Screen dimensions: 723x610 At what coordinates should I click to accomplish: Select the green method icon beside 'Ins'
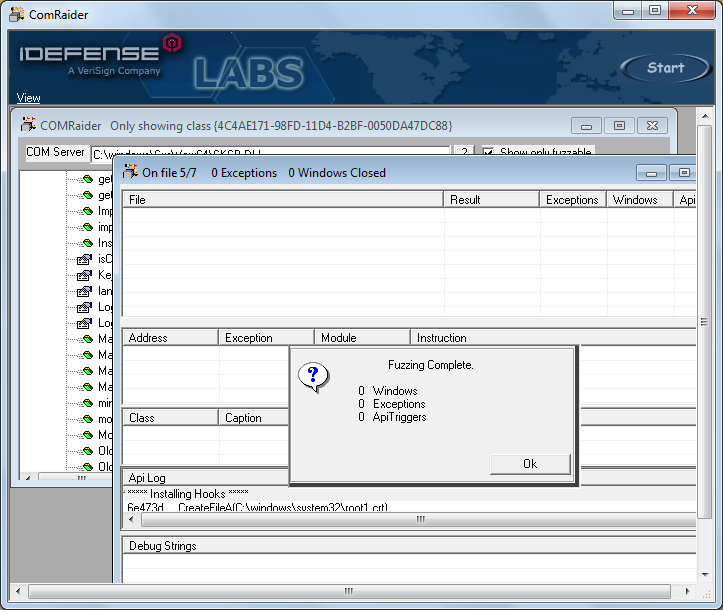tap(86, 243)
